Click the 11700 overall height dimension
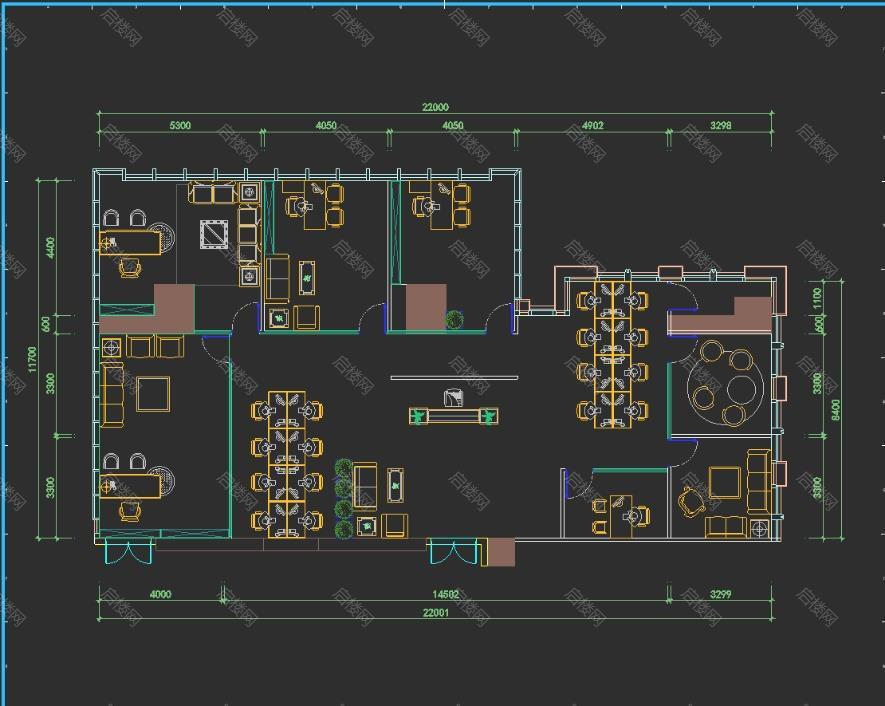Viewport: 885px width, 706px height. (32, 359)
